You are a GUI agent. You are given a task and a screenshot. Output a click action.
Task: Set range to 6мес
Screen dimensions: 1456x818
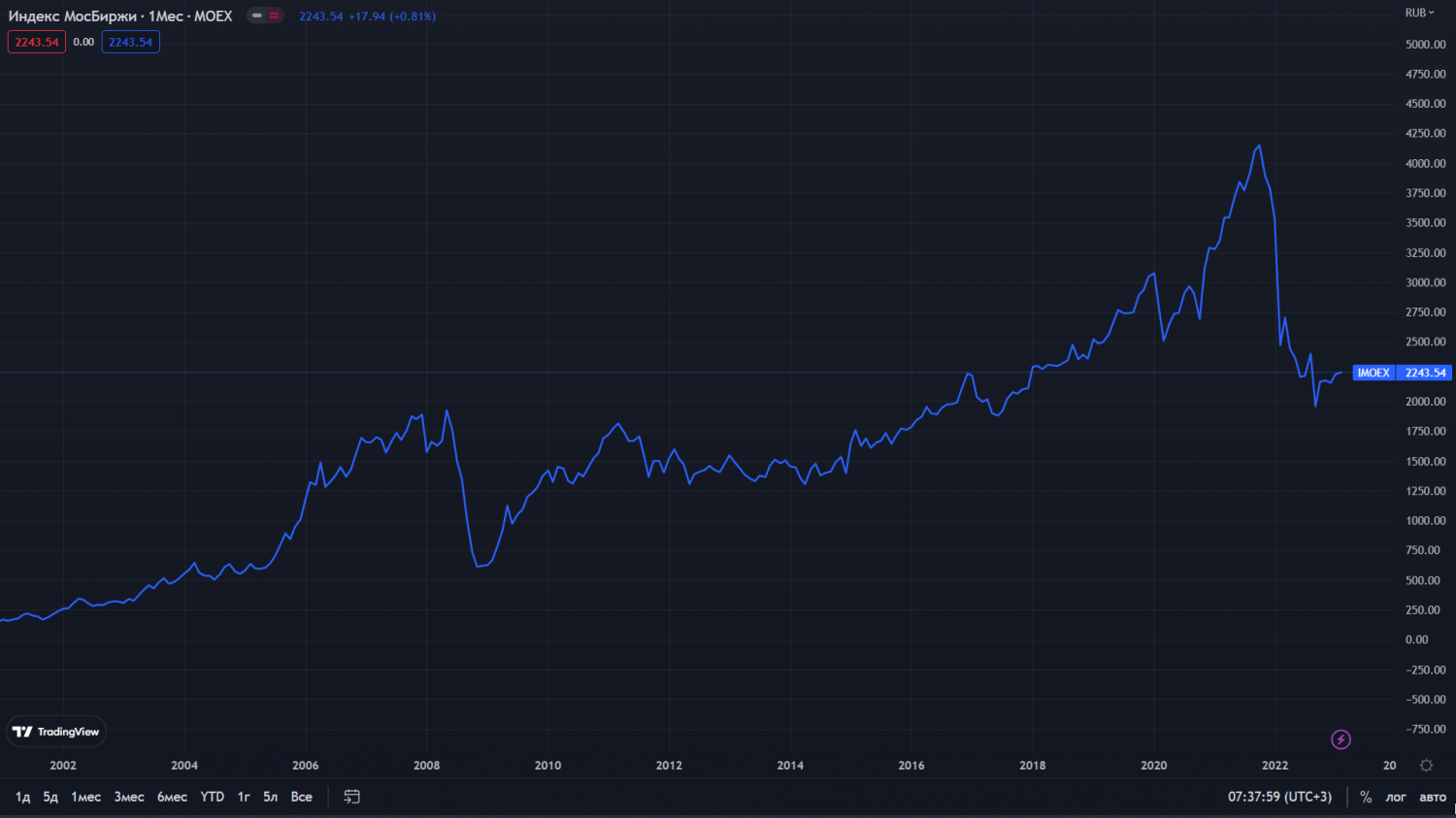172,797
